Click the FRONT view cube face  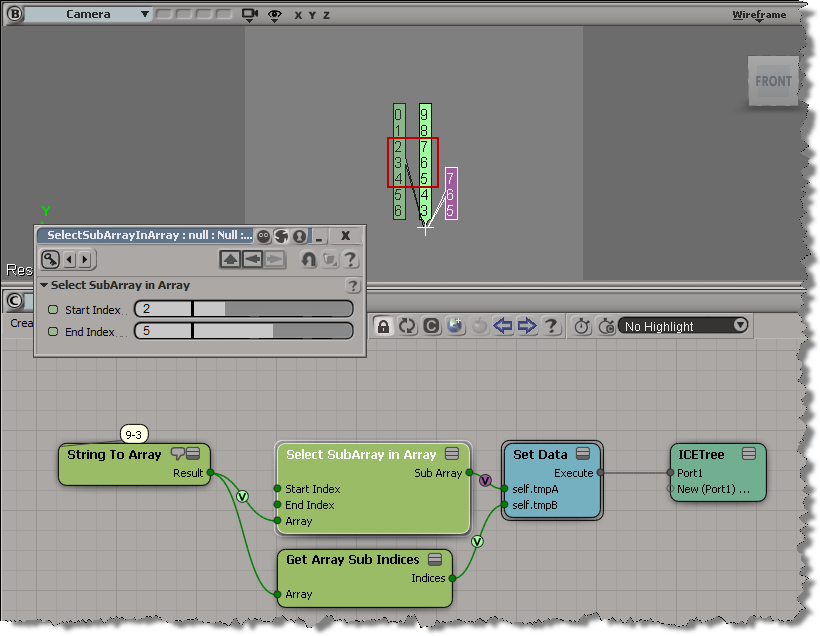pos(773,82)
